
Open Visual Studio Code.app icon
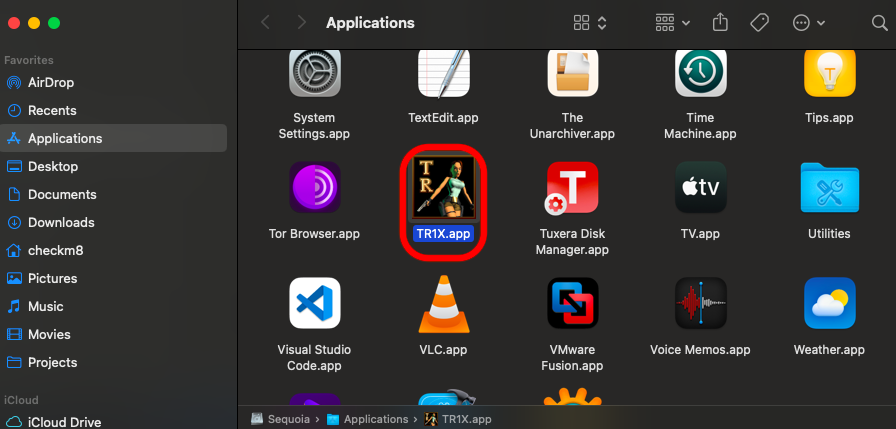tap(314, 304)
